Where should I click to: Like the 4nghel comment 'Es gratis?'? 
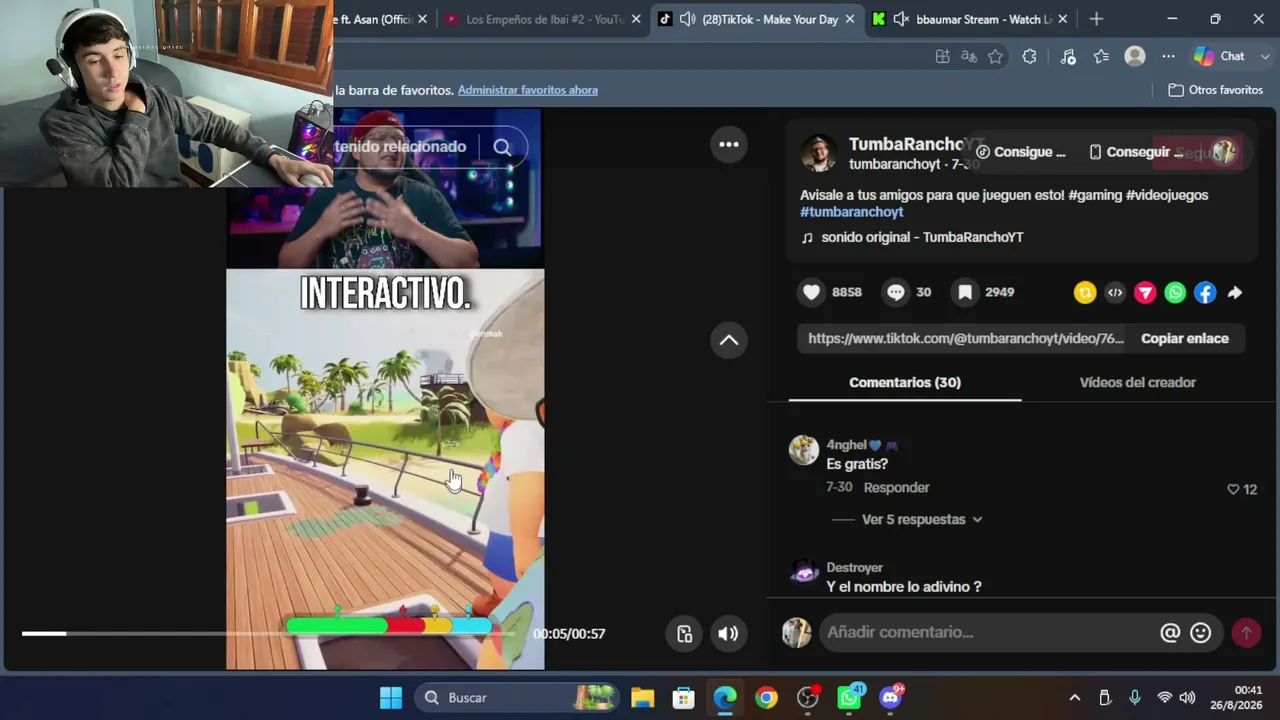pos(1233,490)
